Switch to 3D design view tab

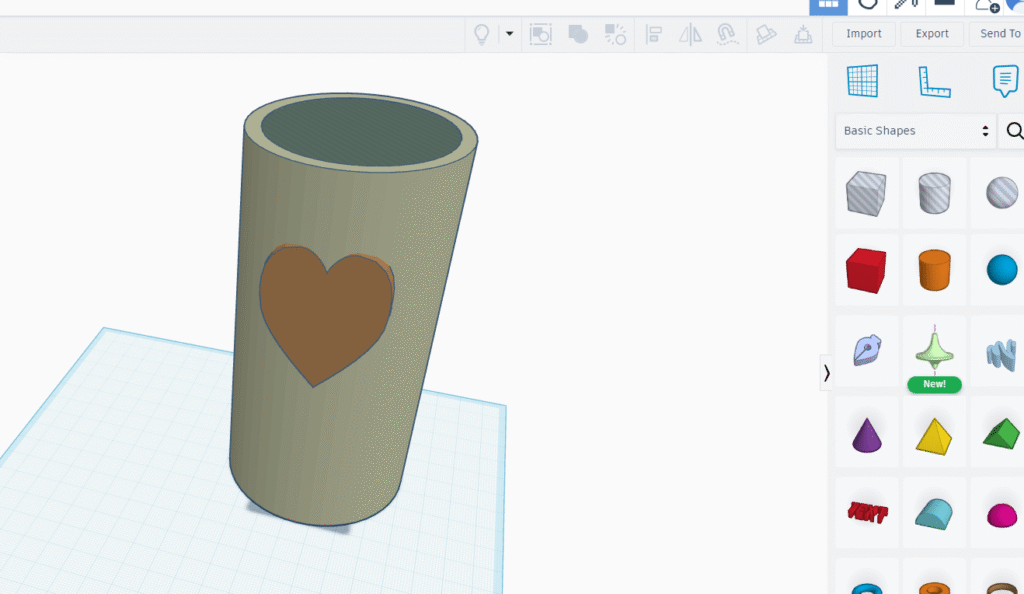pos(828,5)
